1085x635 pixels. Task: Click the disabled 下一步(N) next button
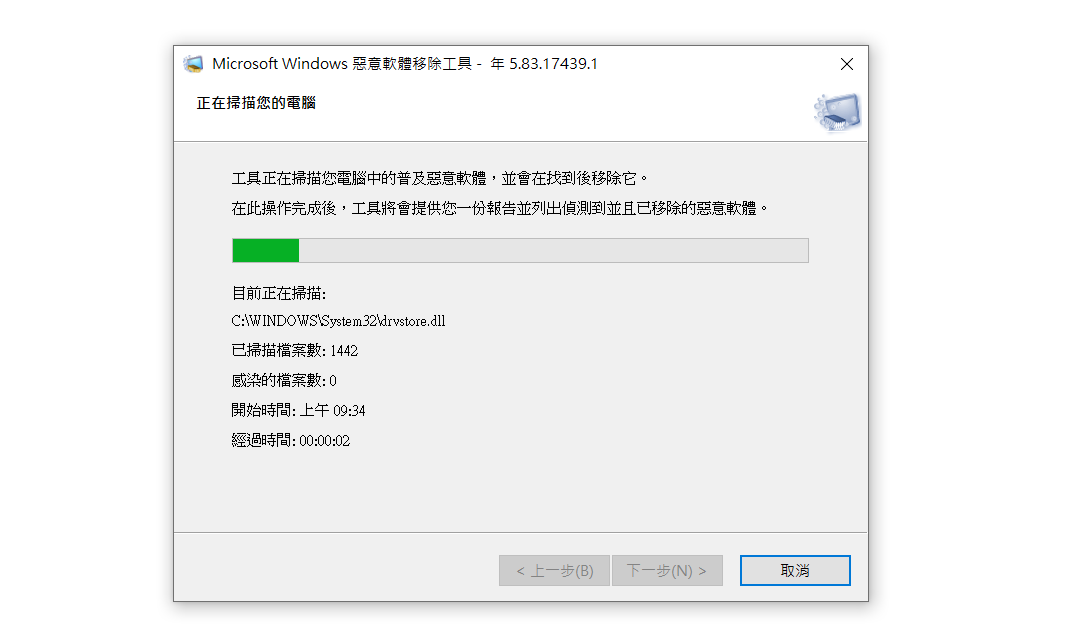click(667, 571)
